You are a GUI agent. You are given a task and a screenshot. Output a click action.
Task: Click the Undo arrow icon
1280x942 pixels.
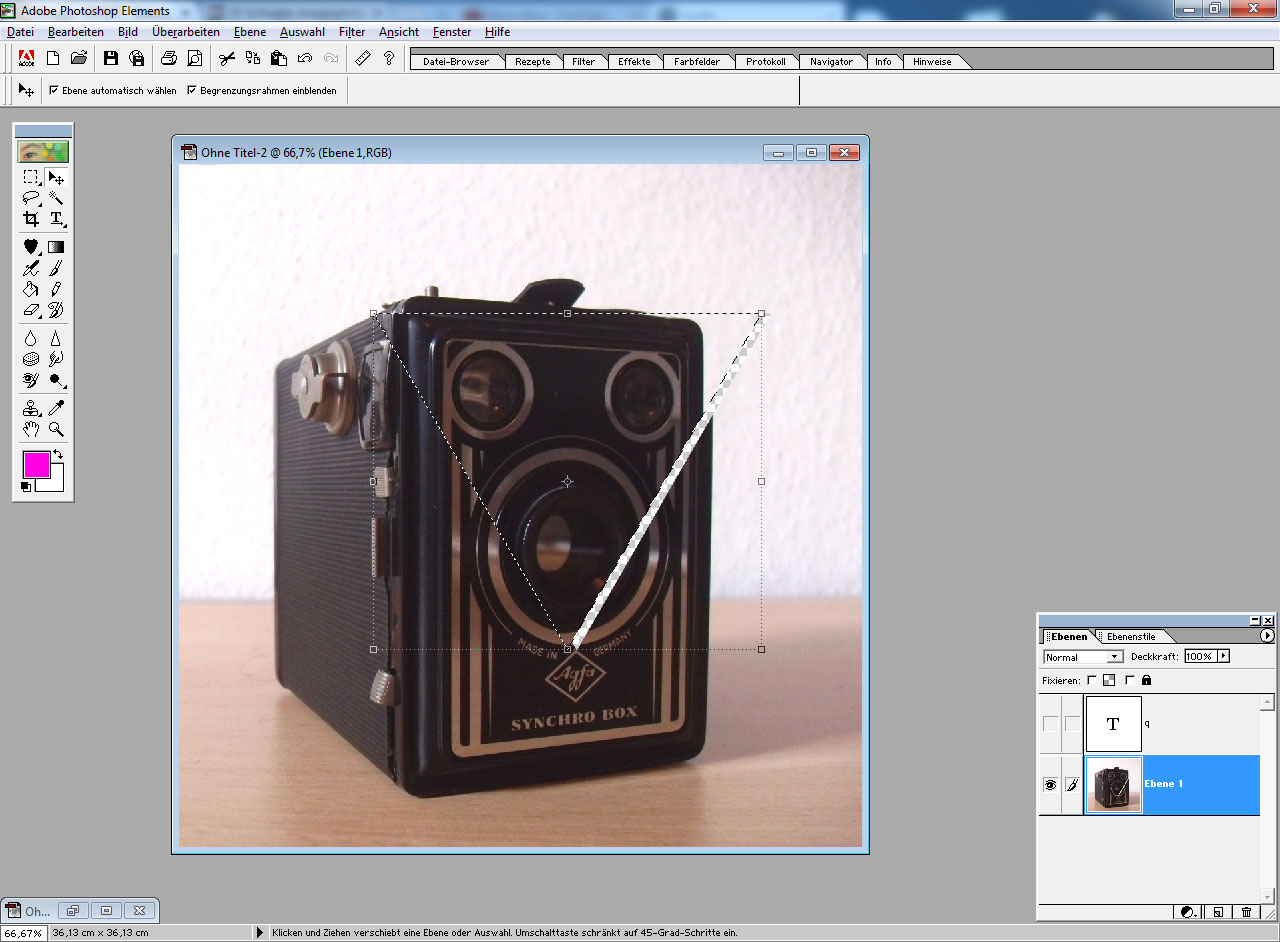(305, 58)
